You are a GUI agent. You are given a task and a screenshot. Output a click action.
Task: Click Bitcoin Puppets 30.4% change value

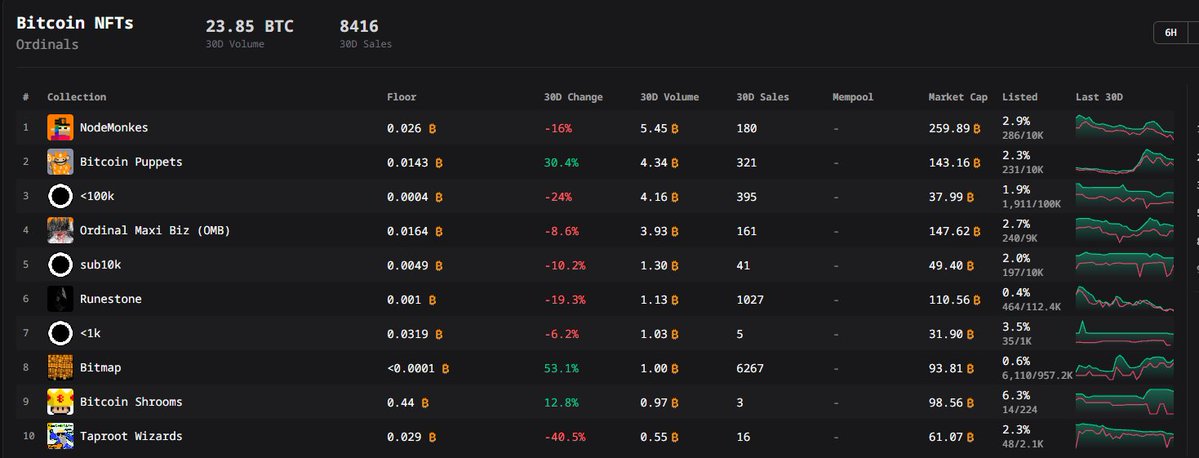coord(561,163)
